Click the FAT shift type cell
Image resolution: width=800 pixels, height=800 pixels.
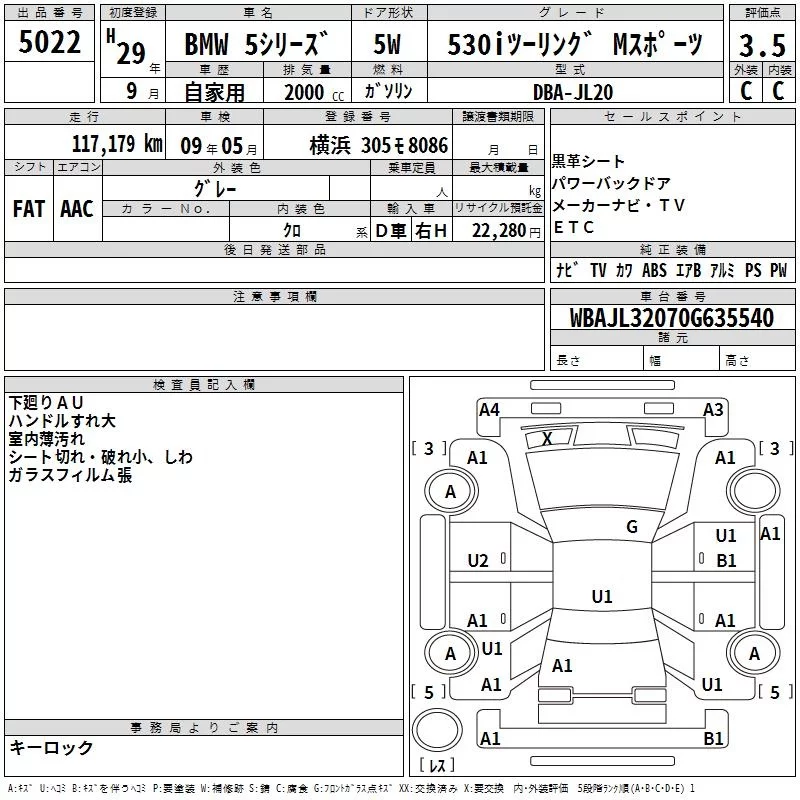(29, 208)
